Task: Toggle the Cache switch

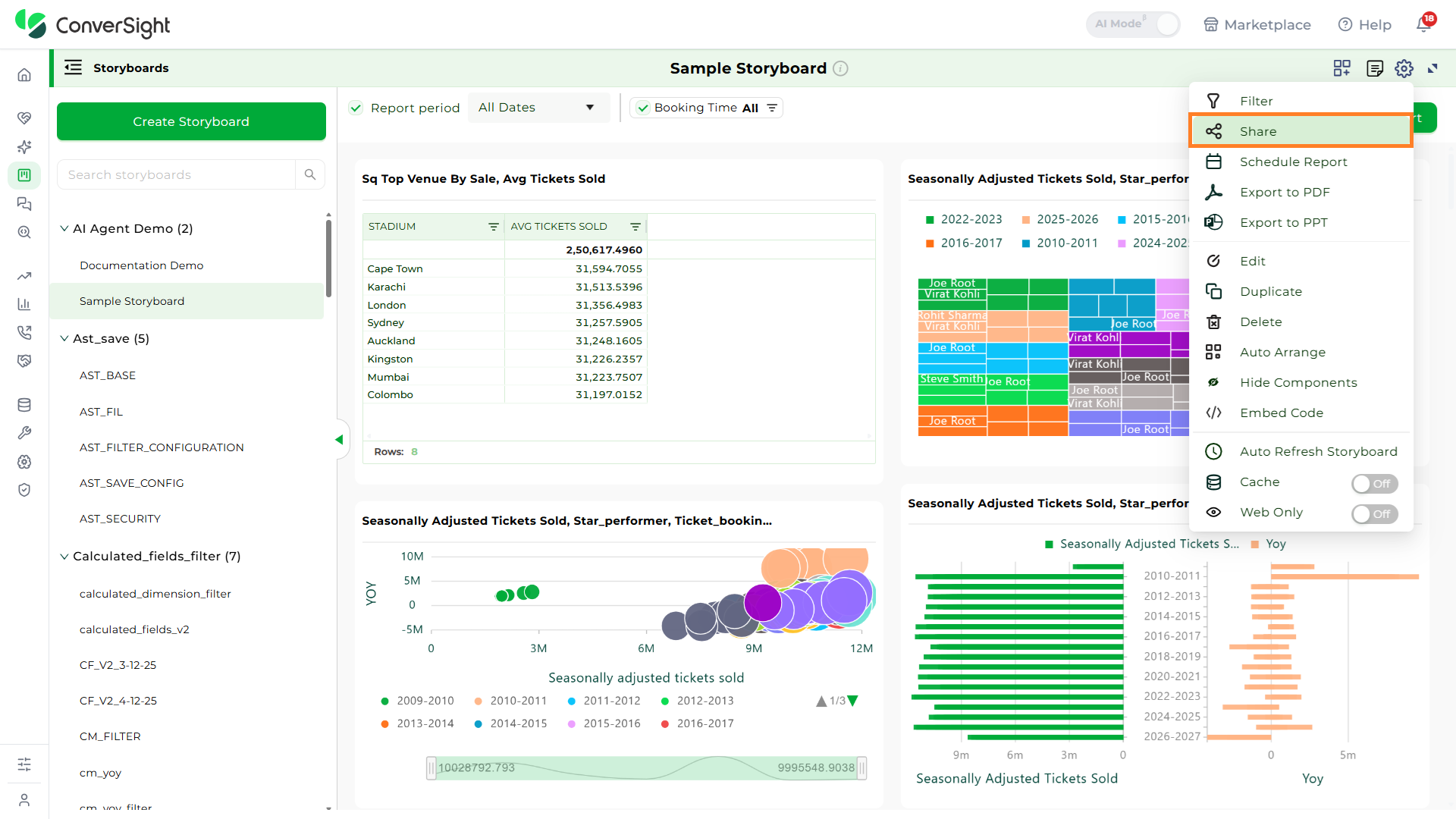Action: pyautogui.click(x=1374, y=483)
